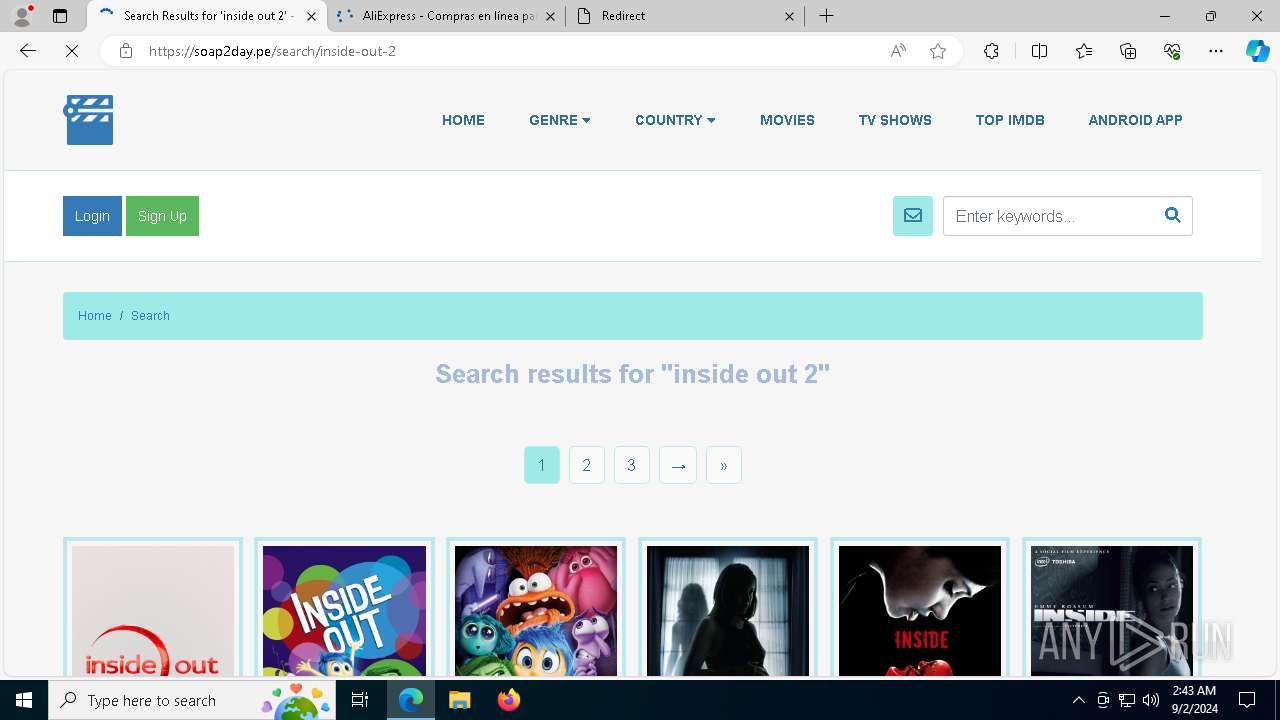
Task: Open Microsoft Edge from taskbar
Action: click(x=411, y=700)
